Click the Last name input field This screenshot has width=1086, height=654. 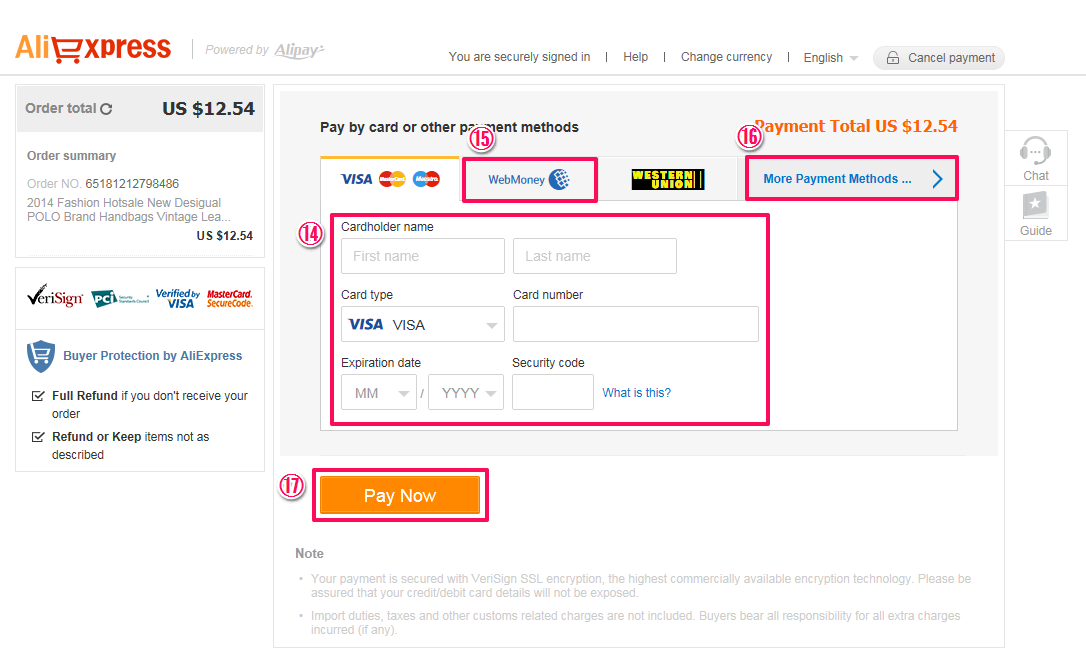coord(595,256)
